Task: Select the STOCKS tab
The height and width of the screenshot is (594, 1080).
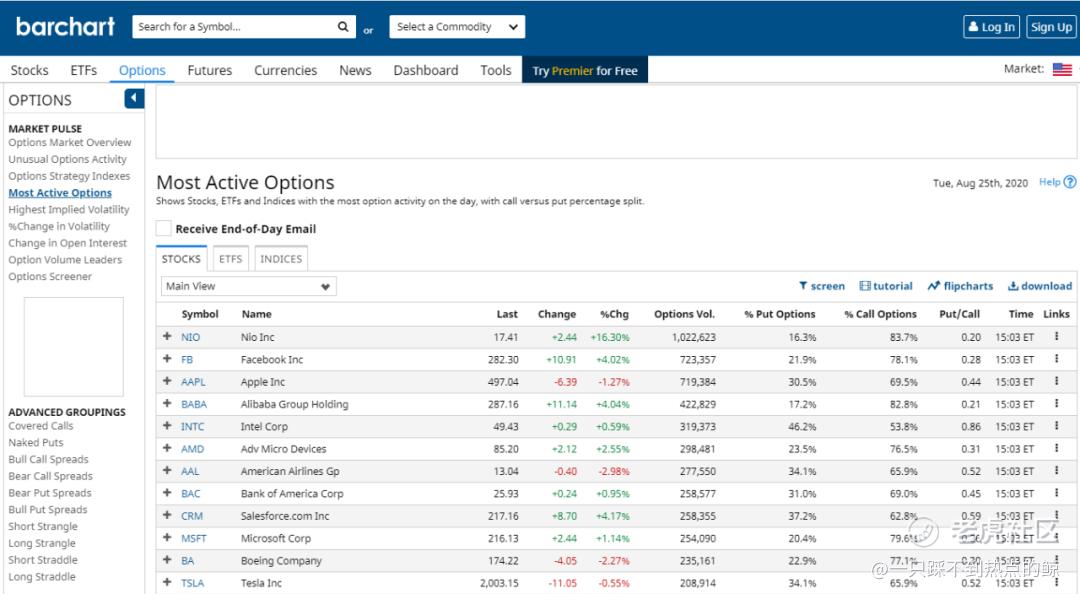Action: pyautogui.click(x=181, y=259)
